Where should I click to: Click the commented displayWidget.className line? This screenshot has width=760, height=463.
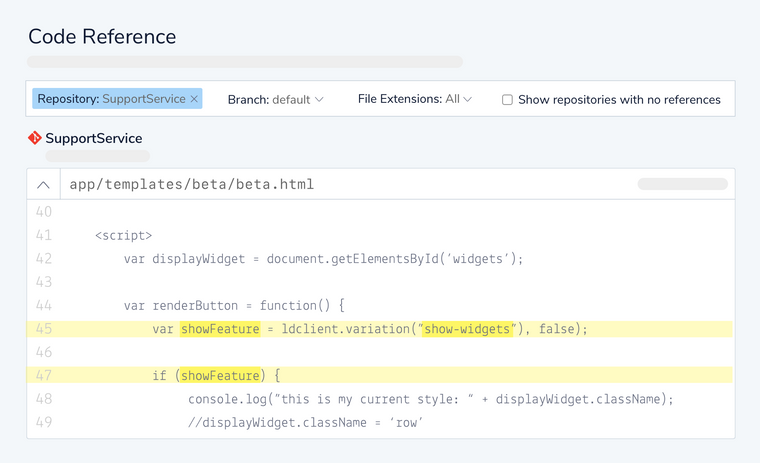(306, 423)
